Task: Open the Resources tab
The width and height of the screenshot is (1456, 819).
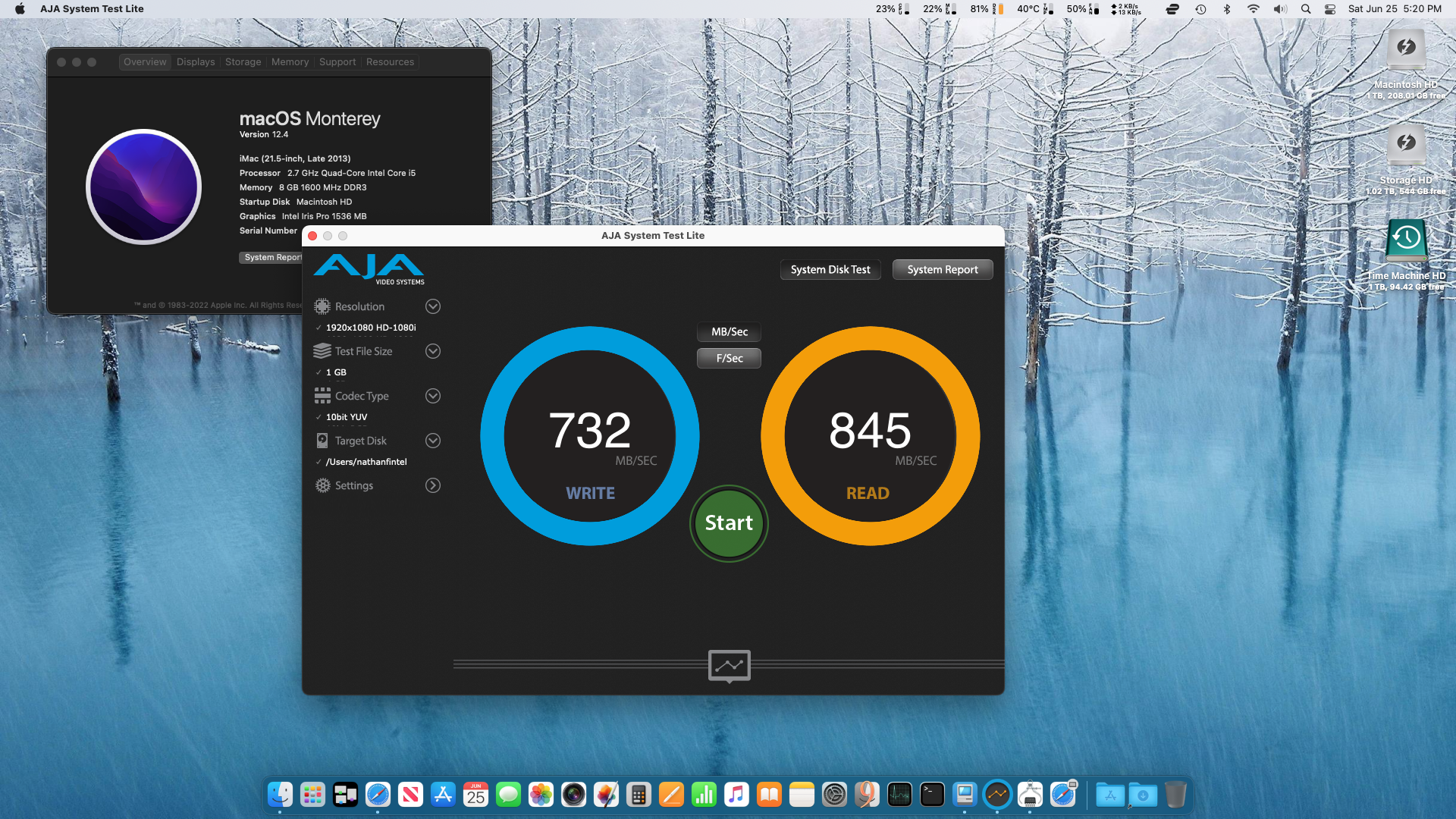Action: 390,62
